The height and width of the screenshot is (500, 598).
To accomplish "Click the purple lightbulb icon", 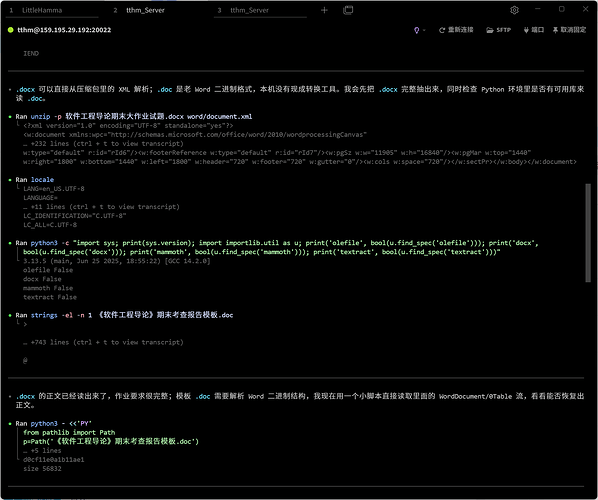I will [x=416, y=30].
